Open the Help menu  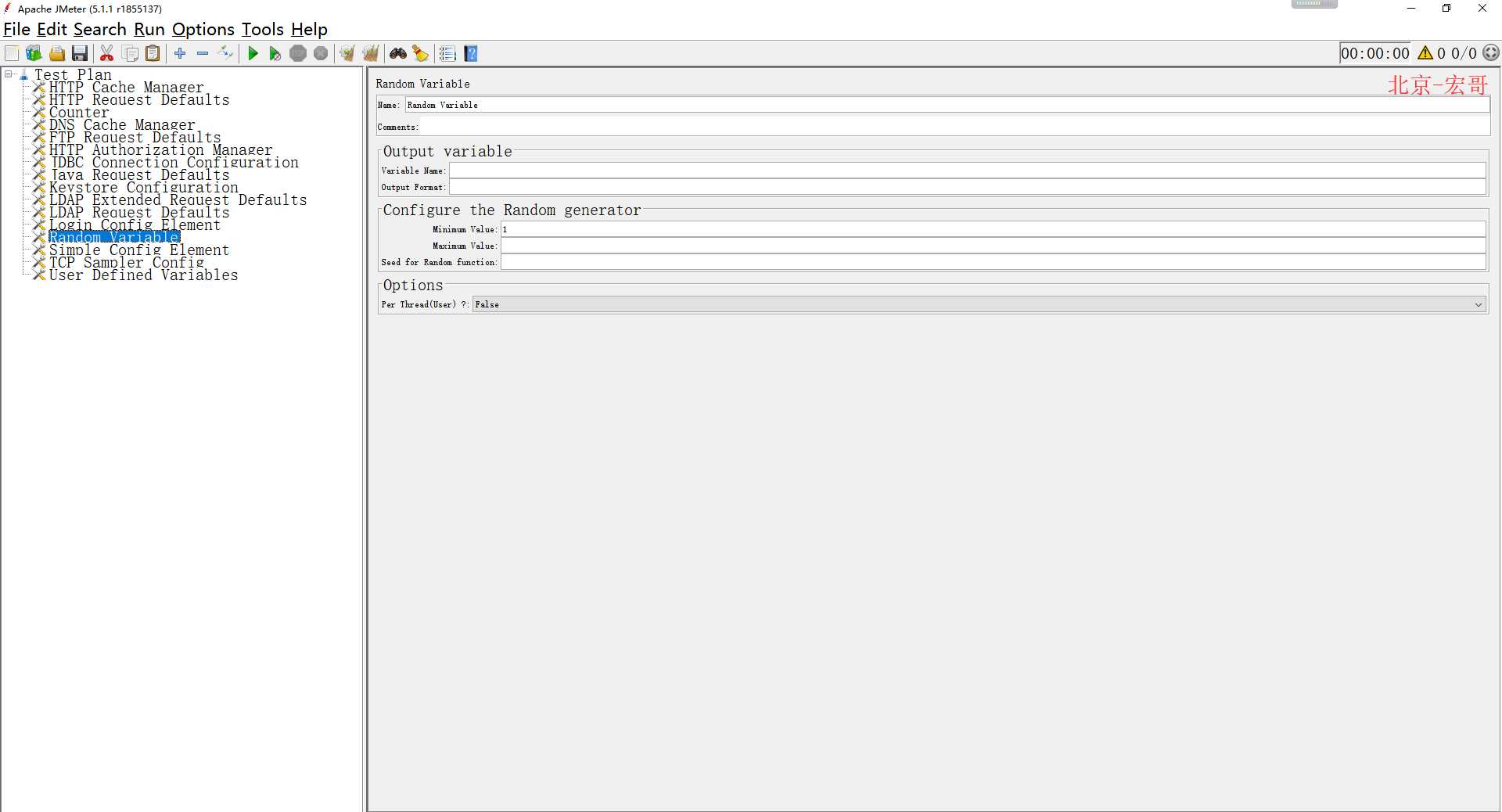(x=309, y=30)
